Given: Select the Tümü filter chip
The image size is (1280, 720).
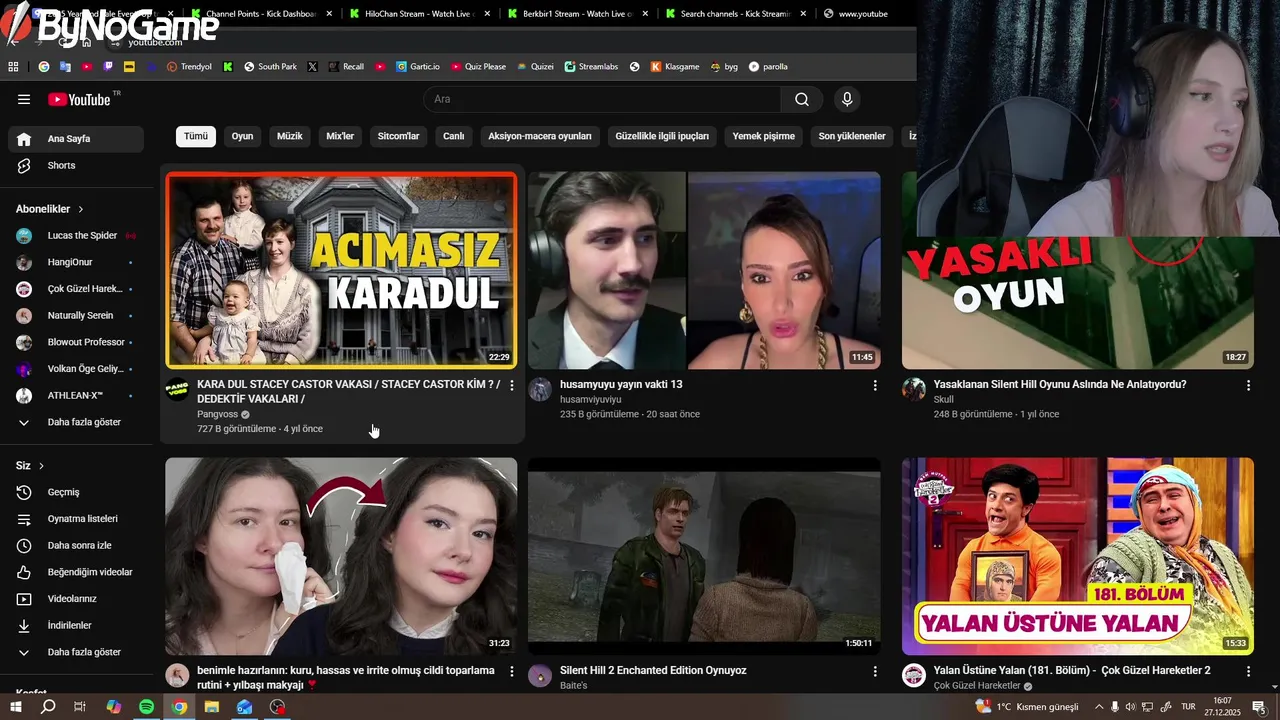Looking at the screenshot, I should [x=196, y=136].
